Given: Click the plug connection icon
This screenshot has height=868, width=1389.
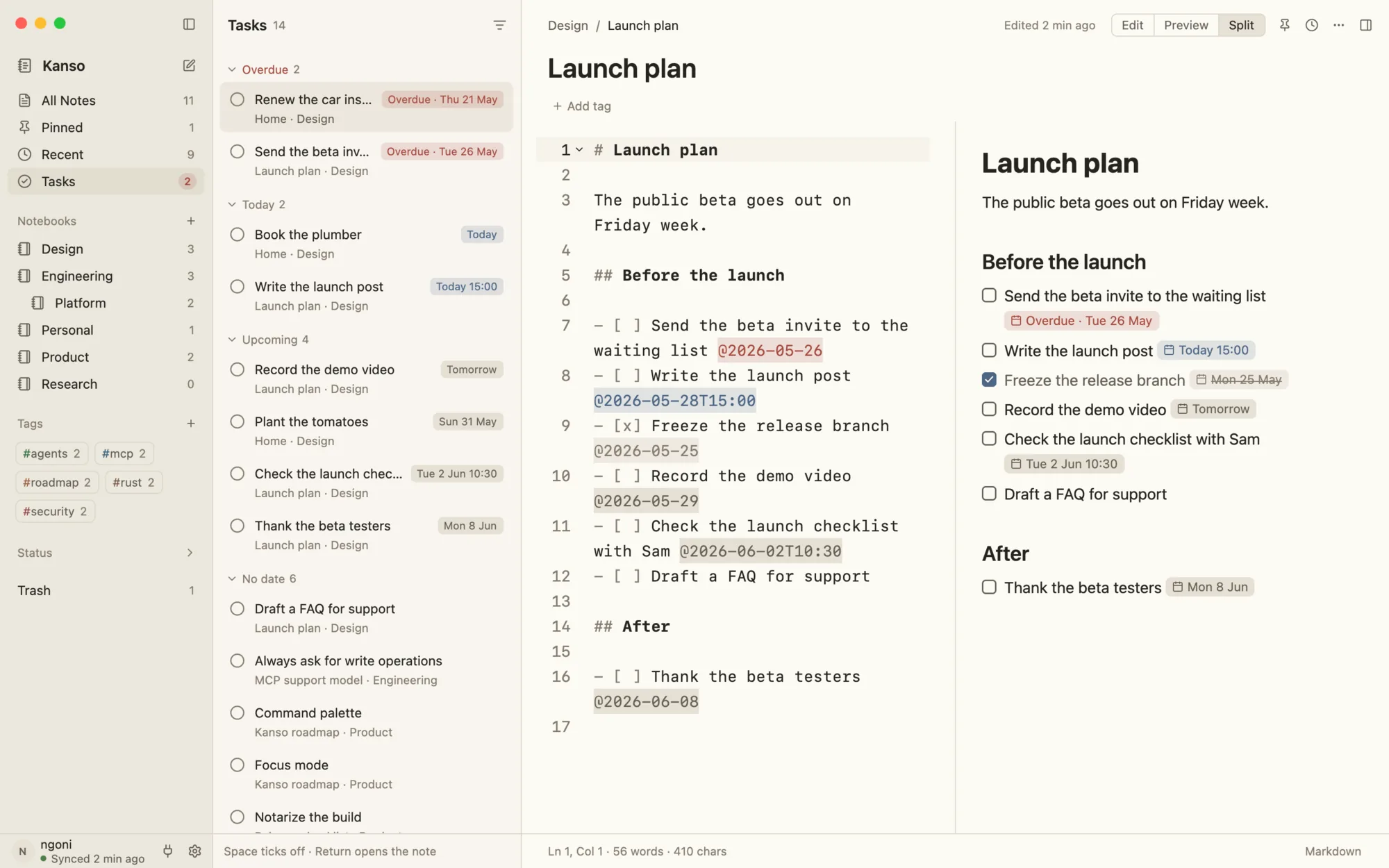Looking at the screenshot, I should tap(167, 851).
